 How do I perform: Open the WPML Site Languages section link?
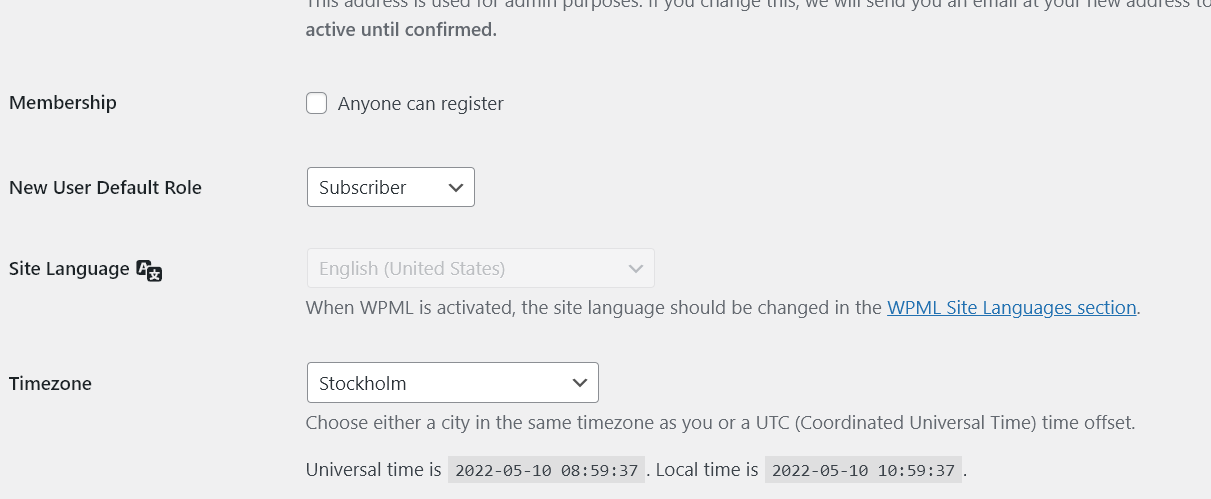pos(1011,308)
